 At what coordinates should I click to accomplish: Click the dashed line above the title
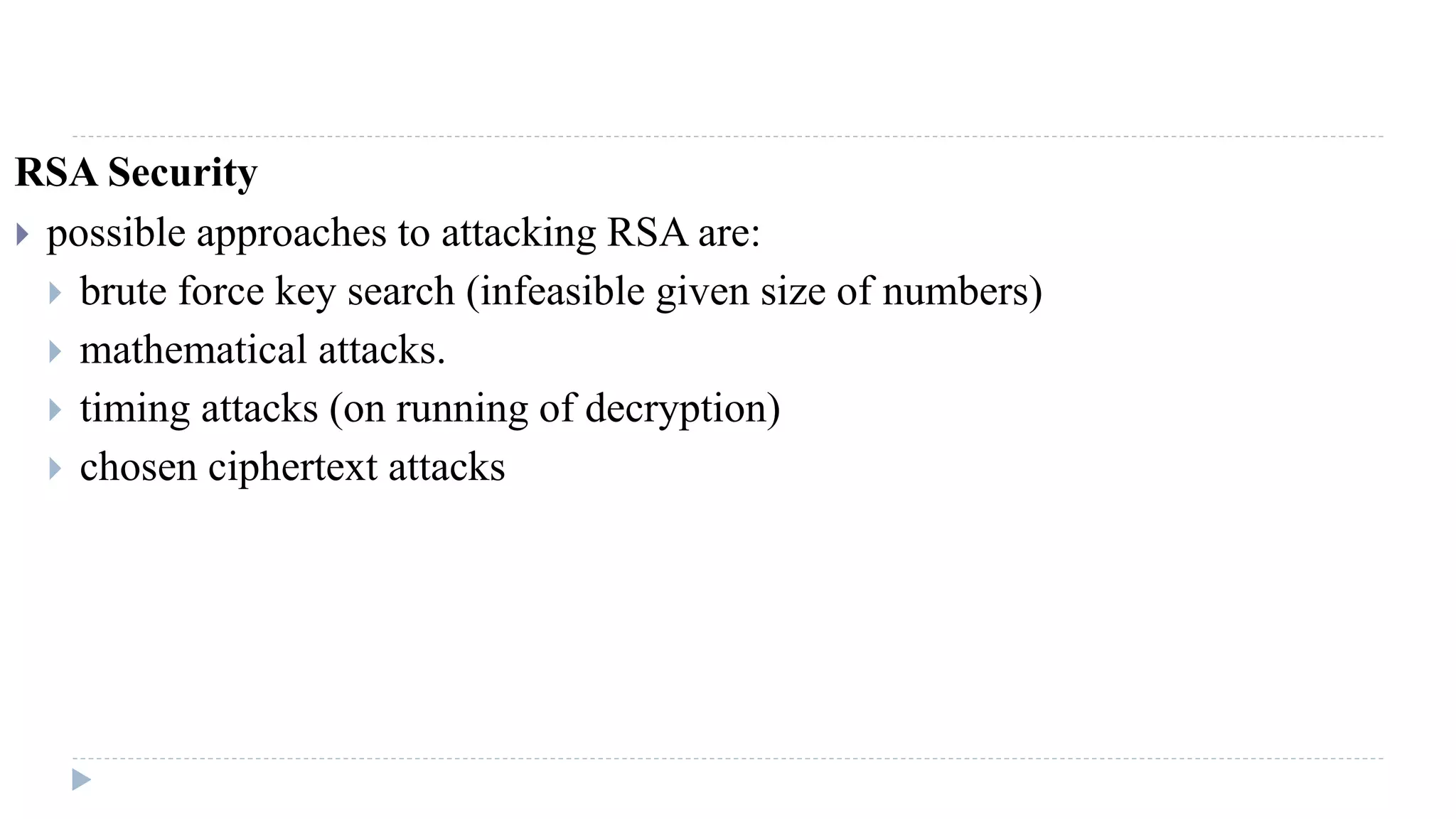coord(728,136)
